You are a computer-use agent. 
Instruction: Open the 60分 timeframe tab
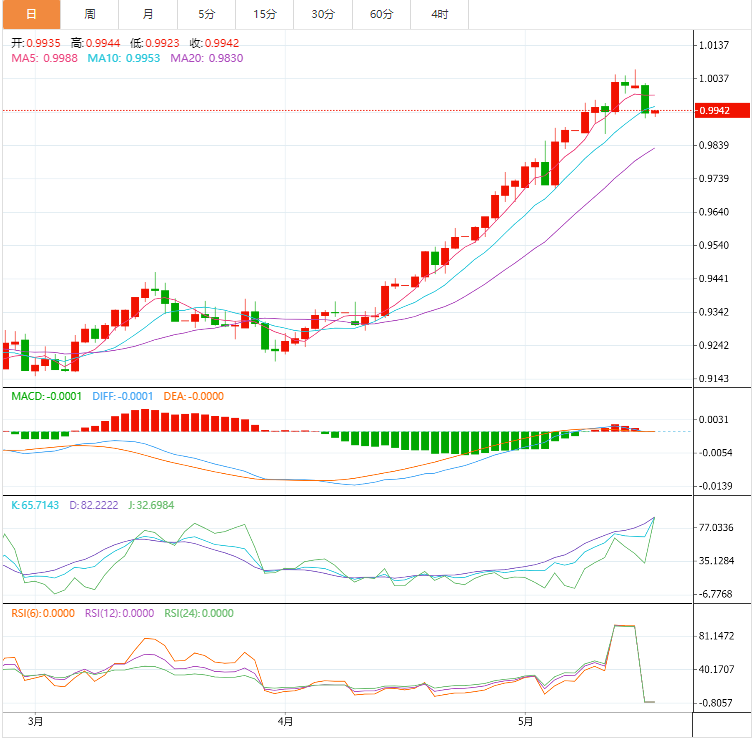(x=381, y=14)
